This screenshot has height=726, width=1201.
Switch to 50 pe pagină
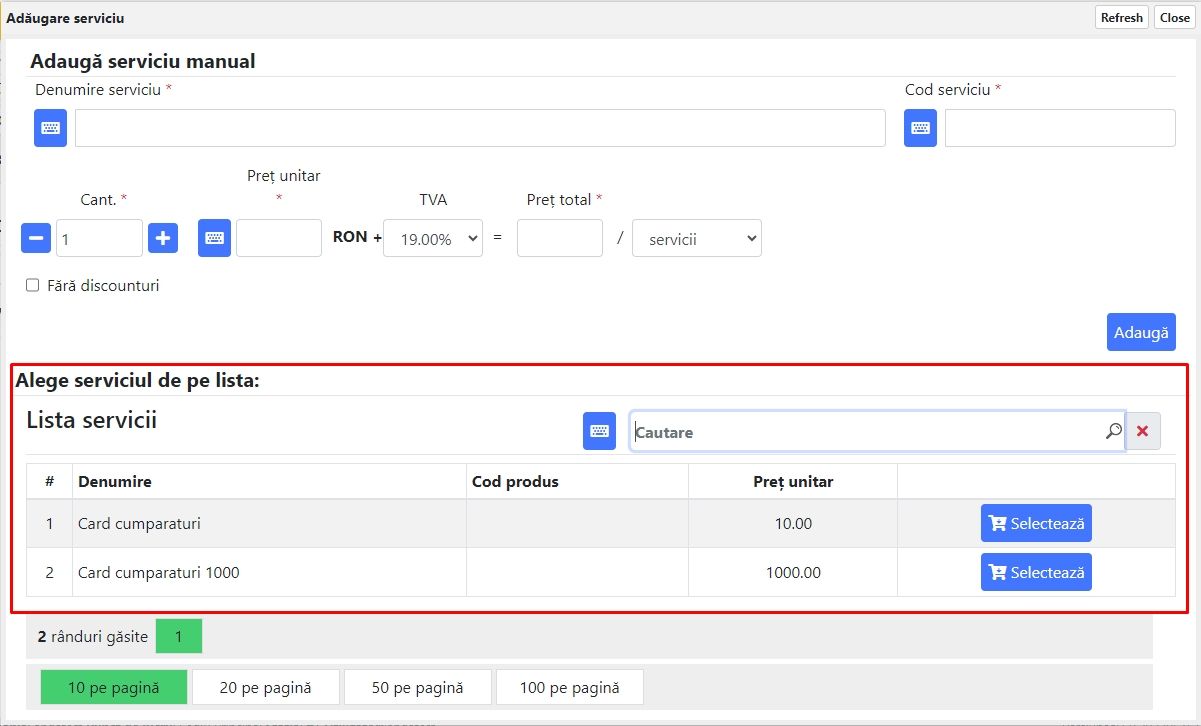(x=417, y=688)
